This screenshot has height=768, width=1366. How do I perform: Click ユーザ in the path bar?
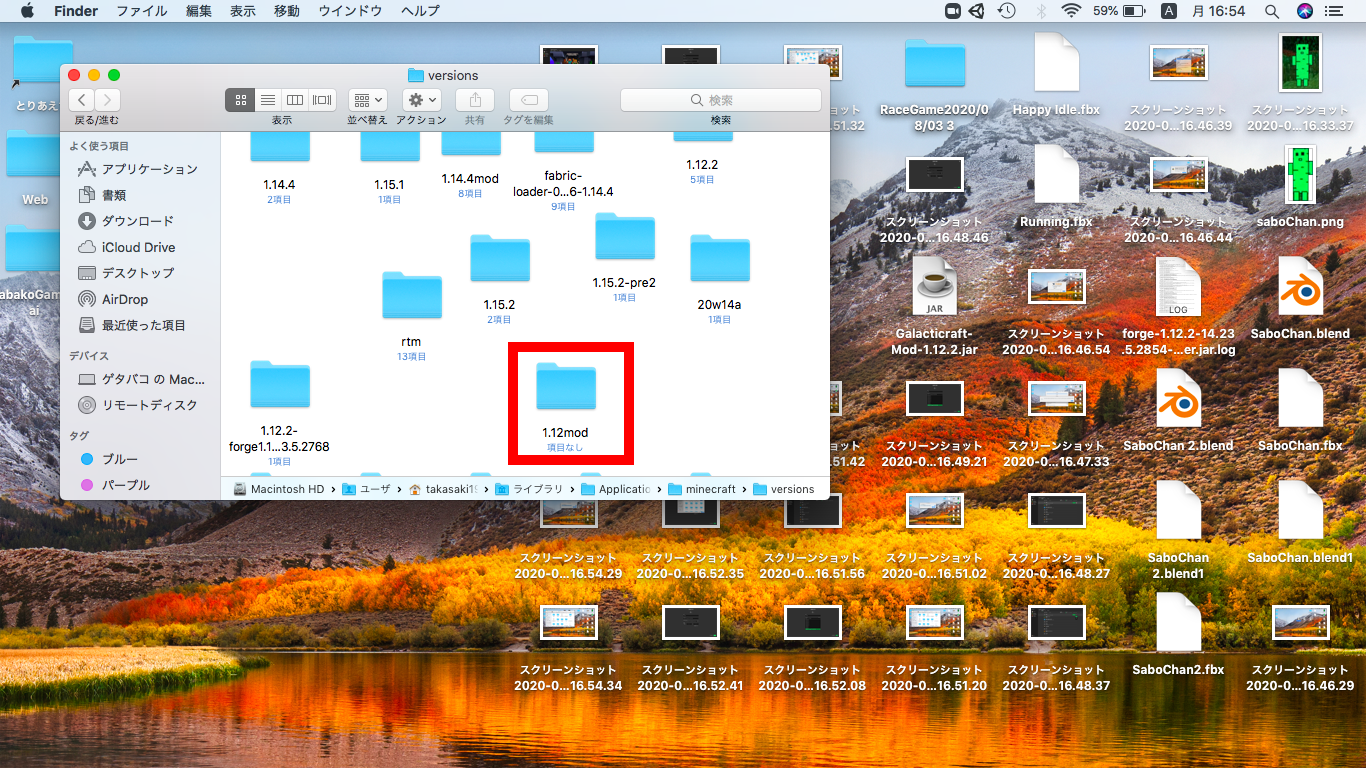point(366,489)
